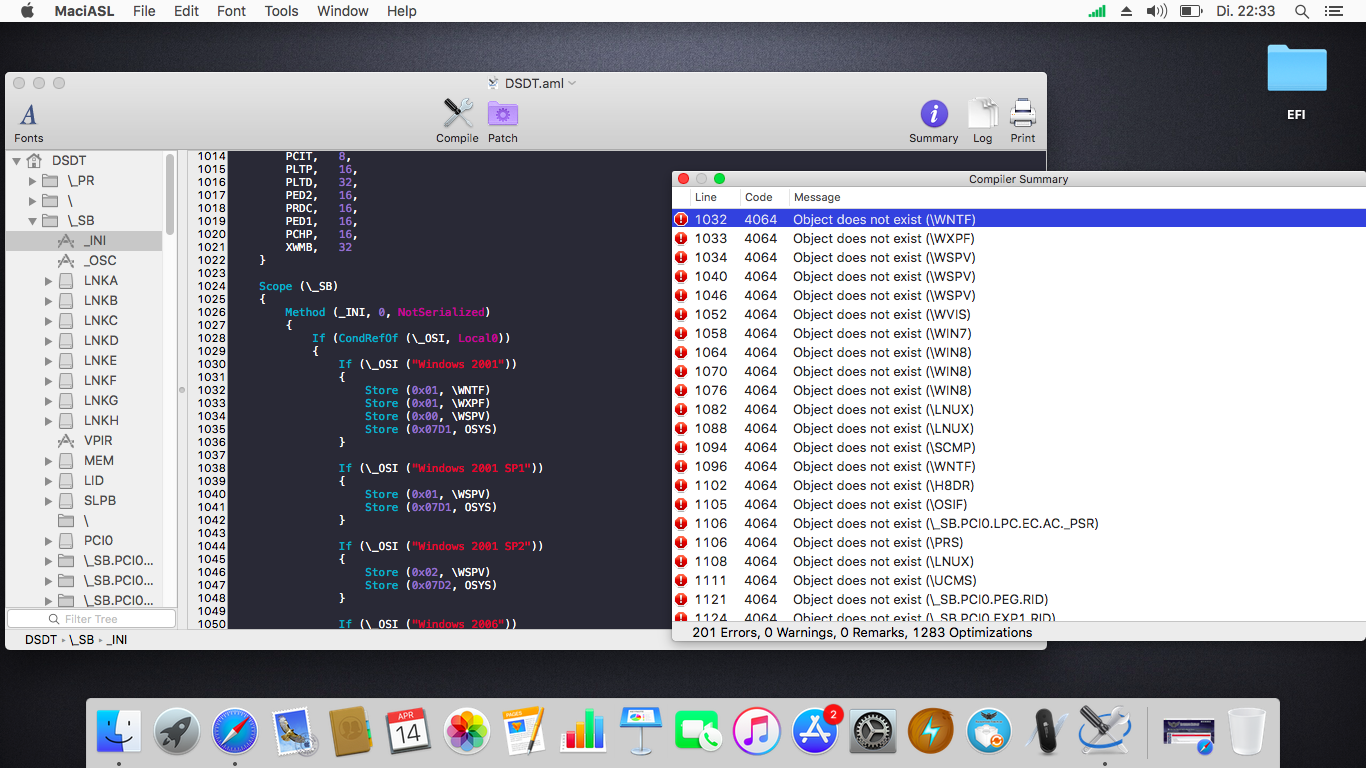The height and width of the screenshot is (768, 1366).
Task: Click the Message column header
Action: coord(816,197)
